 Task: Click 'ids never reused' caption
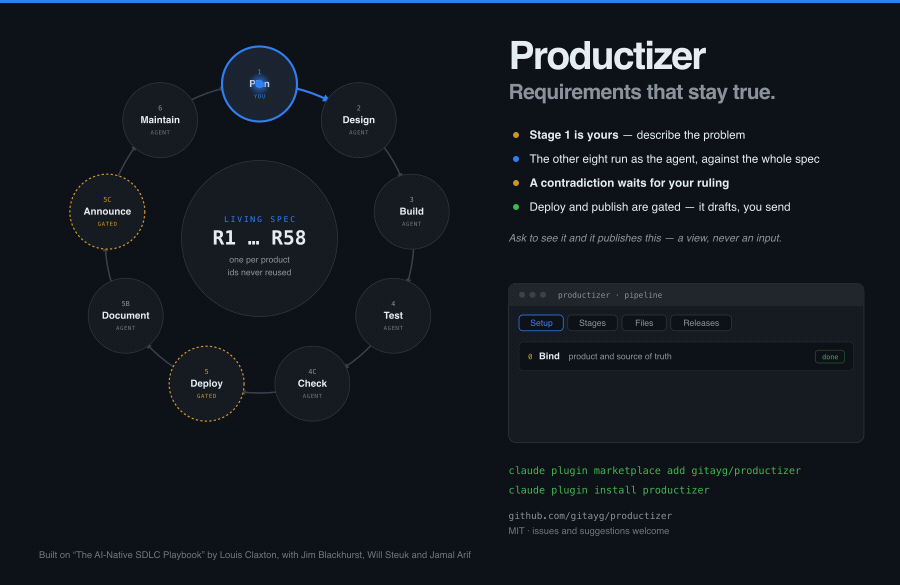259,273
